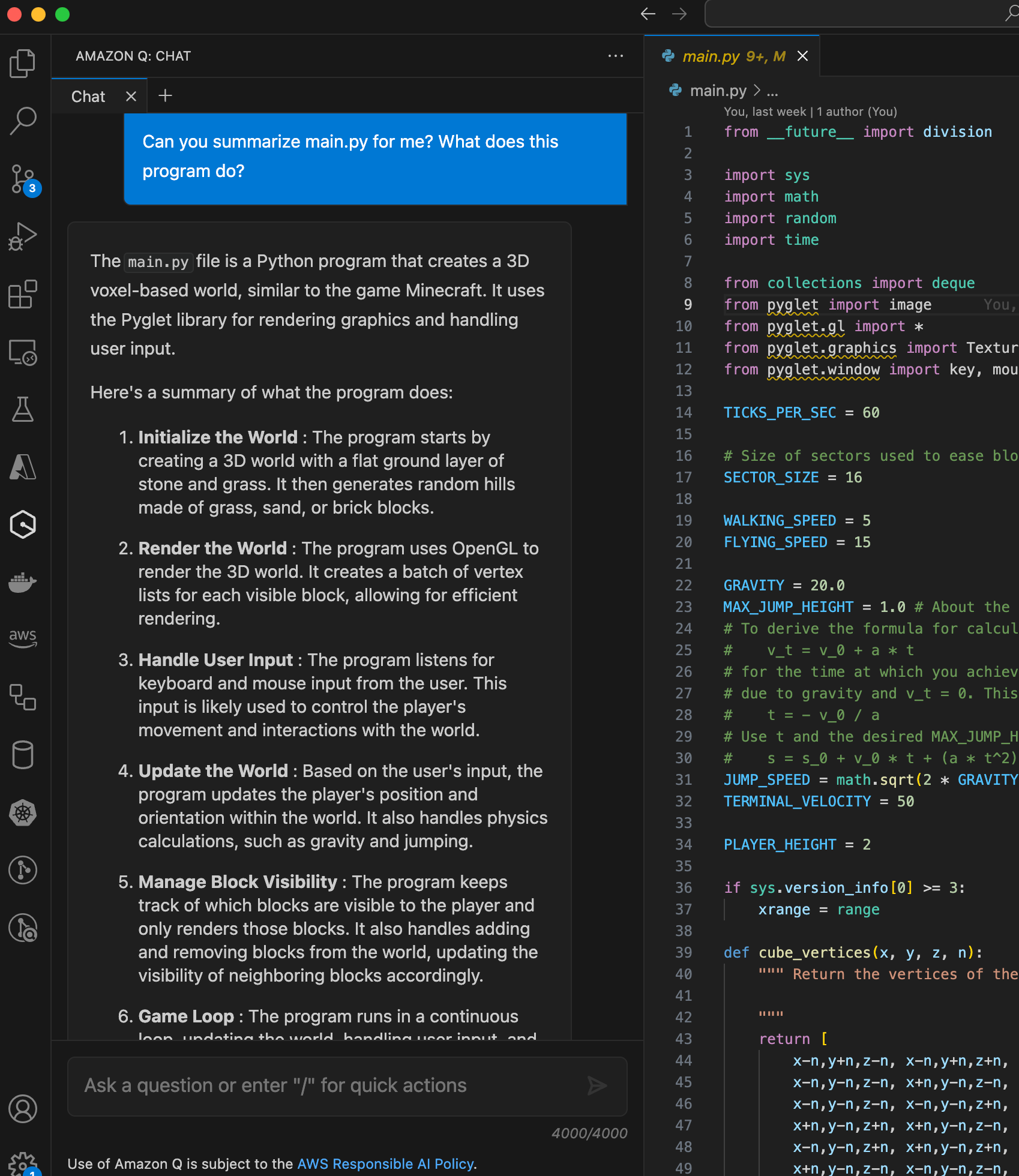Click the 'Game Loop' heading
The height and width of the screenshot is (1176, 1019).
(x=186, y=1016)
